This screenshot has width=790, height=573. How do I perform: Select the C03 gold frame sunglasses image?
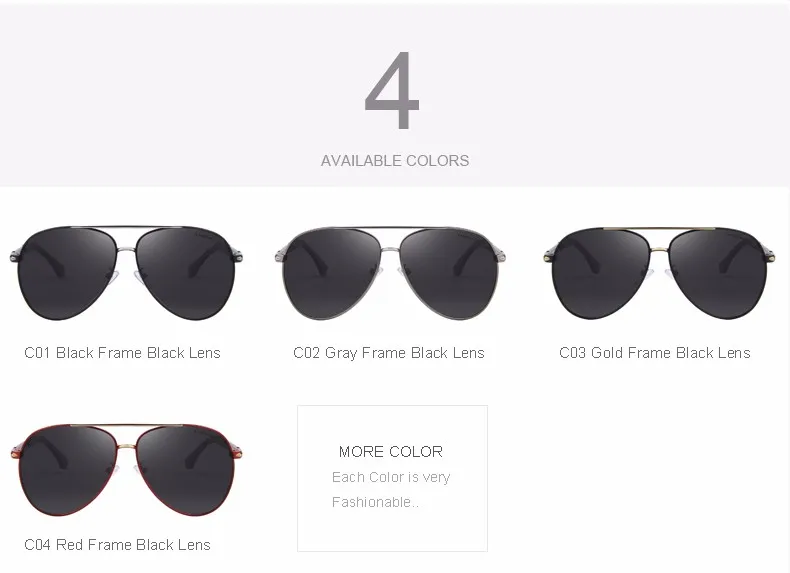[x=659, y=273]
